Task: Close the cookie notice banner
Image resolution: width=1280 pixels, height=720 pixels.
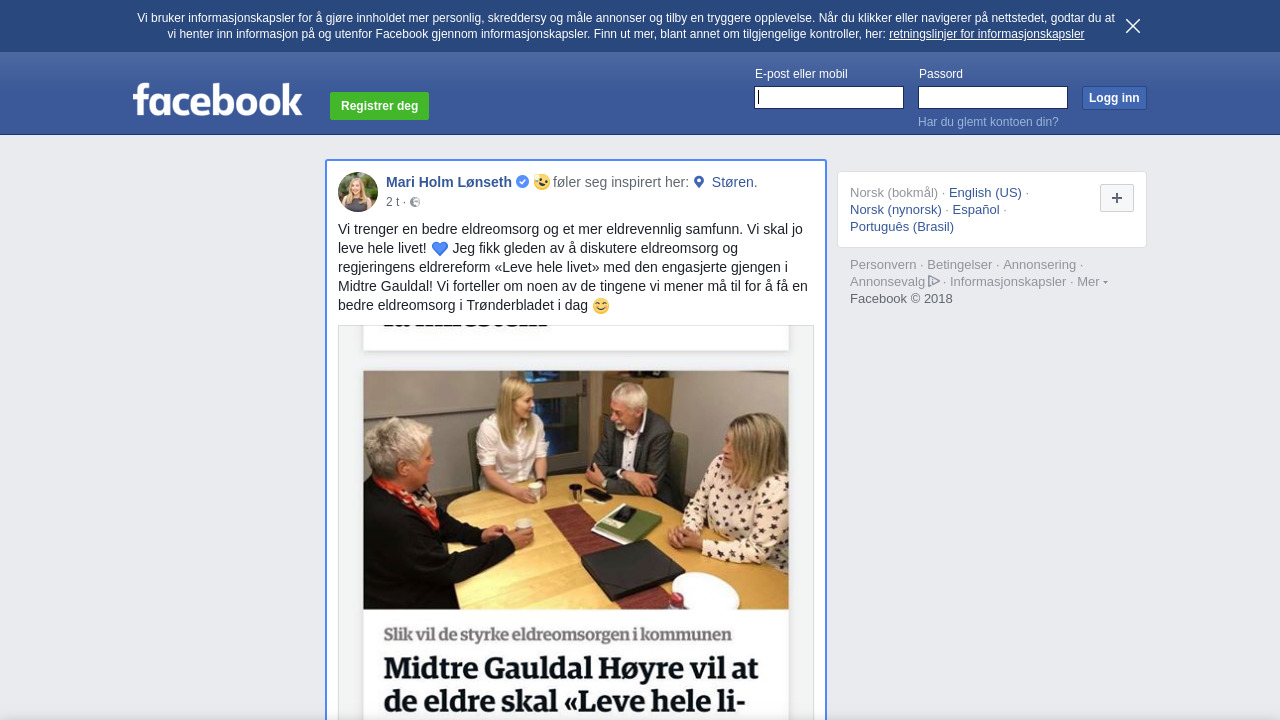Action: point(1133,26)
